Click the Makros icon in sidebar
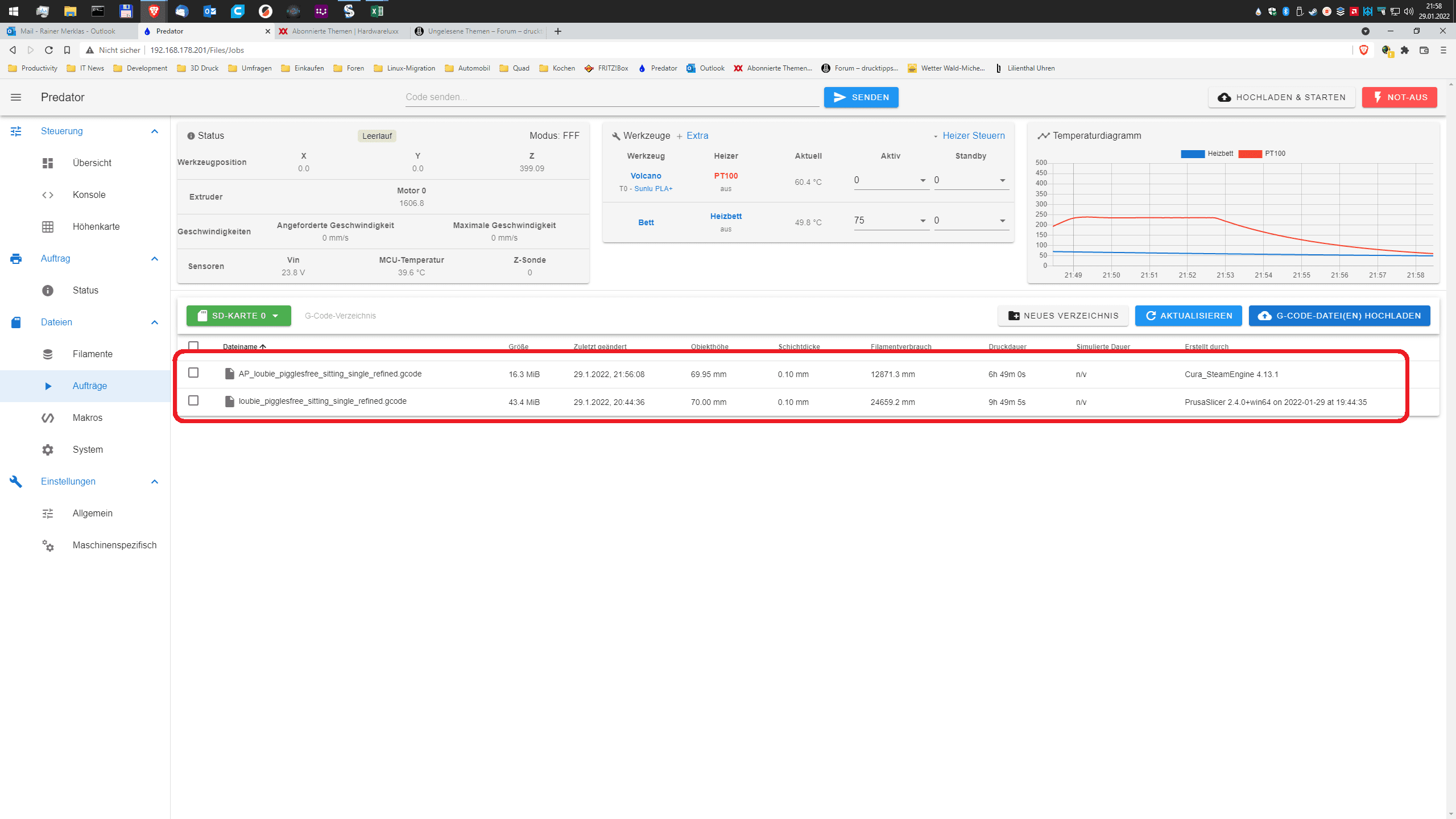Screen dimensions: 1456x819 point(48,417)
